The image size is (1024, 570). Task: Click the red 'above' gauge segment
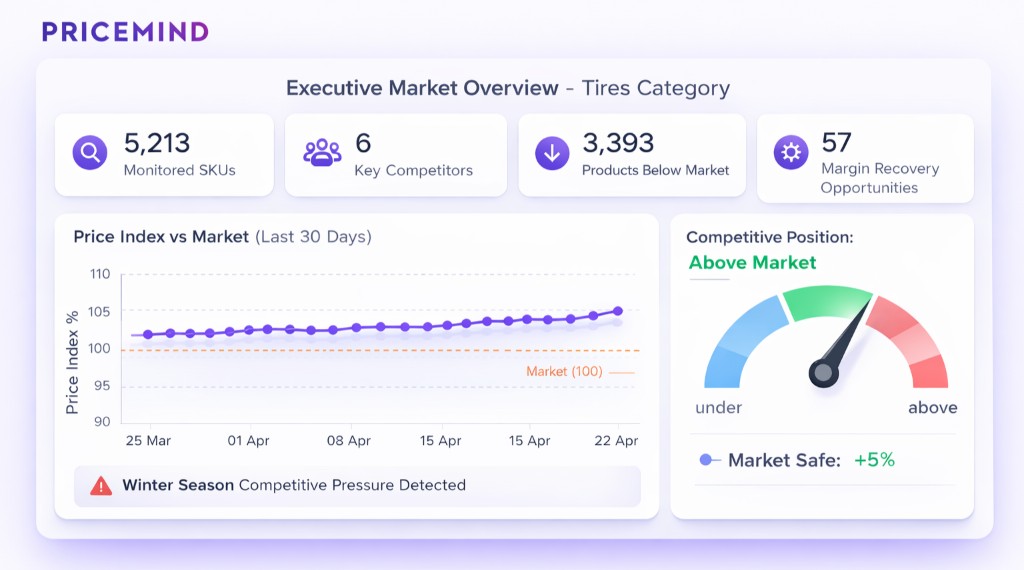(x=912, y=344)
